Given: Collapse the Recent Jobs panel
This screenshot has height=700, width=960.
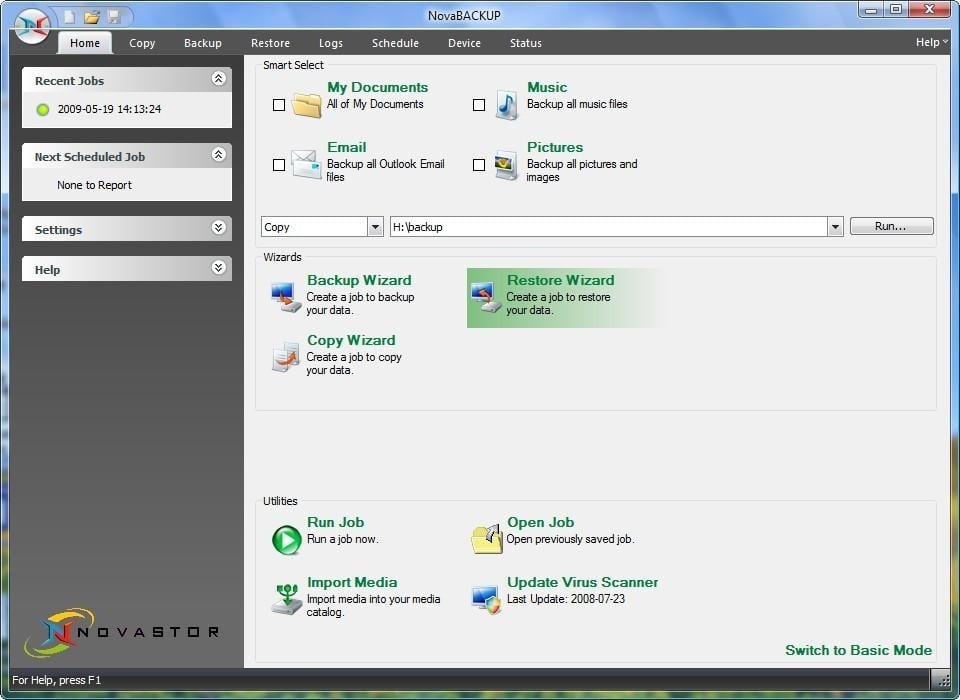Looking at the screenshot, I should pyautogui.click(x=219, y=80).
